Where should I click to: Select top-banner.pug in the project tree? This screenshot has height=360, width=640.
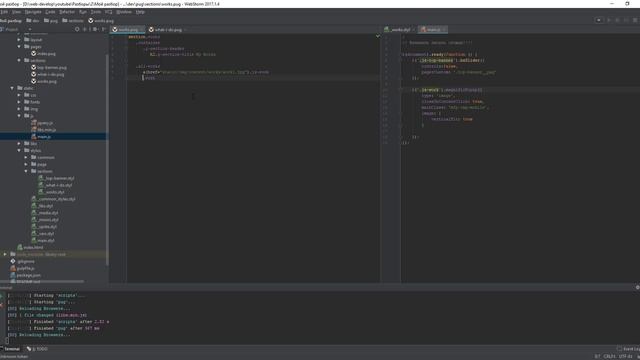pyautogui.click(x=49, y=67)
